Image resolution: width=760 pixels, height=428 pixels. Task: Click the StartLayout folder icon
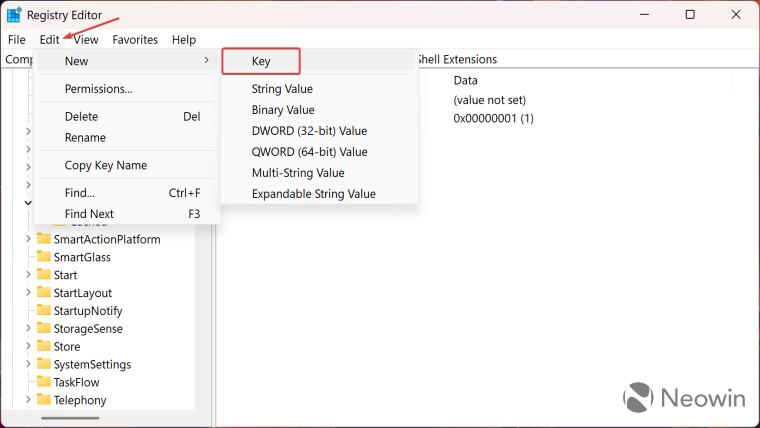tap(44, 292)
